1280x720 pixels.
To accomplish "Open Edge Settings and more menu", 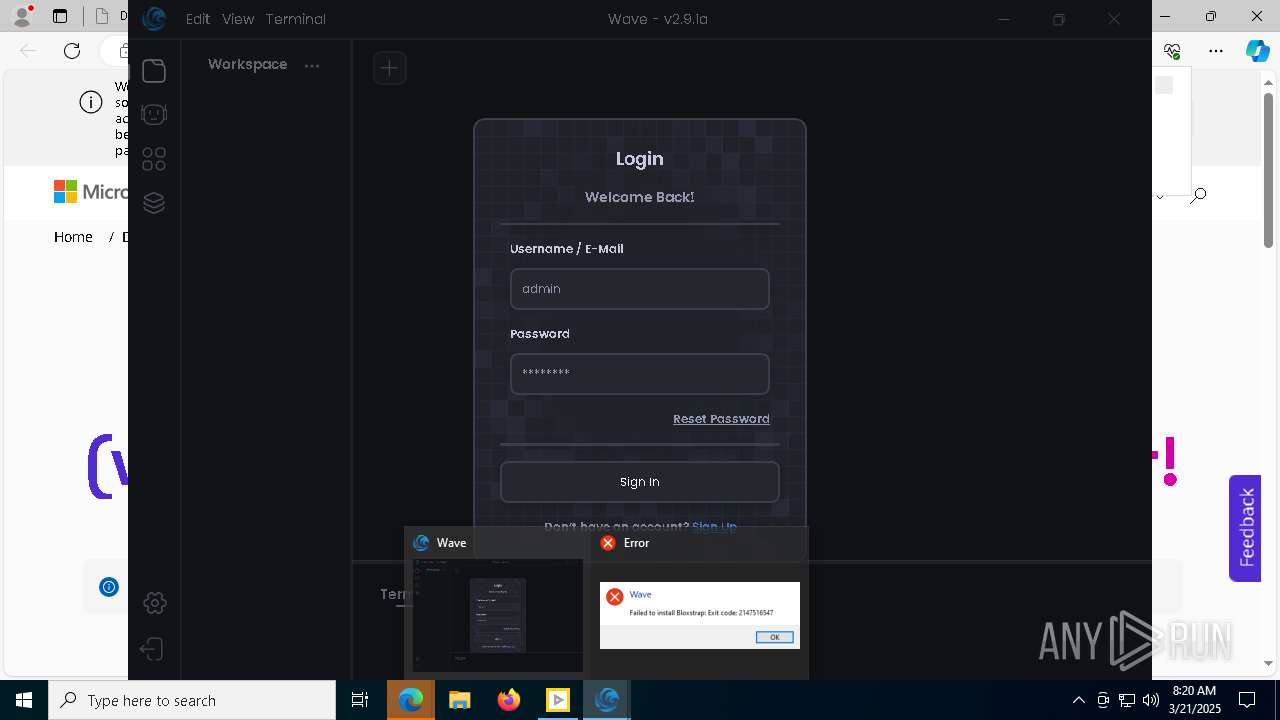I will (1216, 51).
